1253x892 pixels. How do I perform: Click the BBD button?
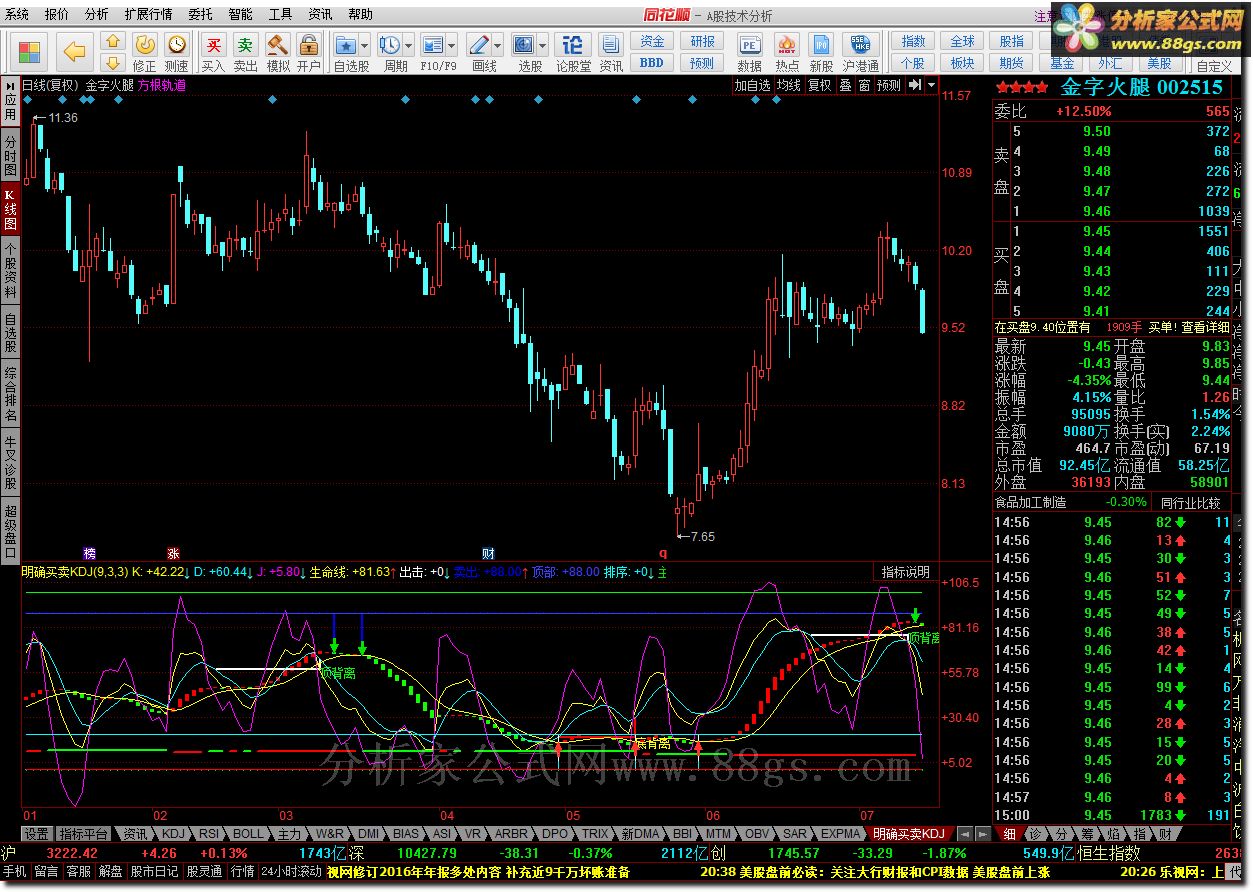[652, 62]
